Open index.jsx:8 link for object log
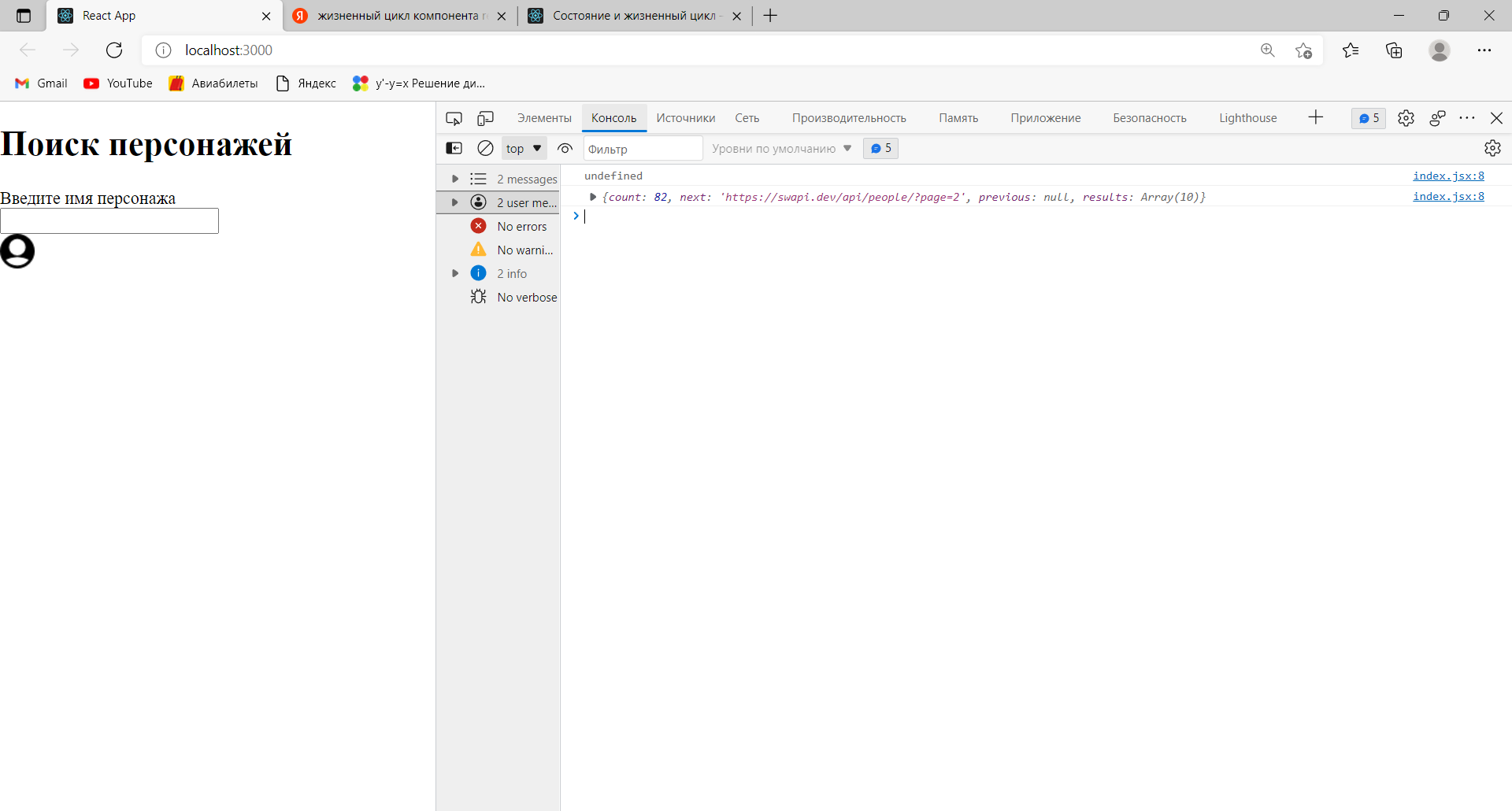Screen dimensions: 1512x811 pos(1448,196)
